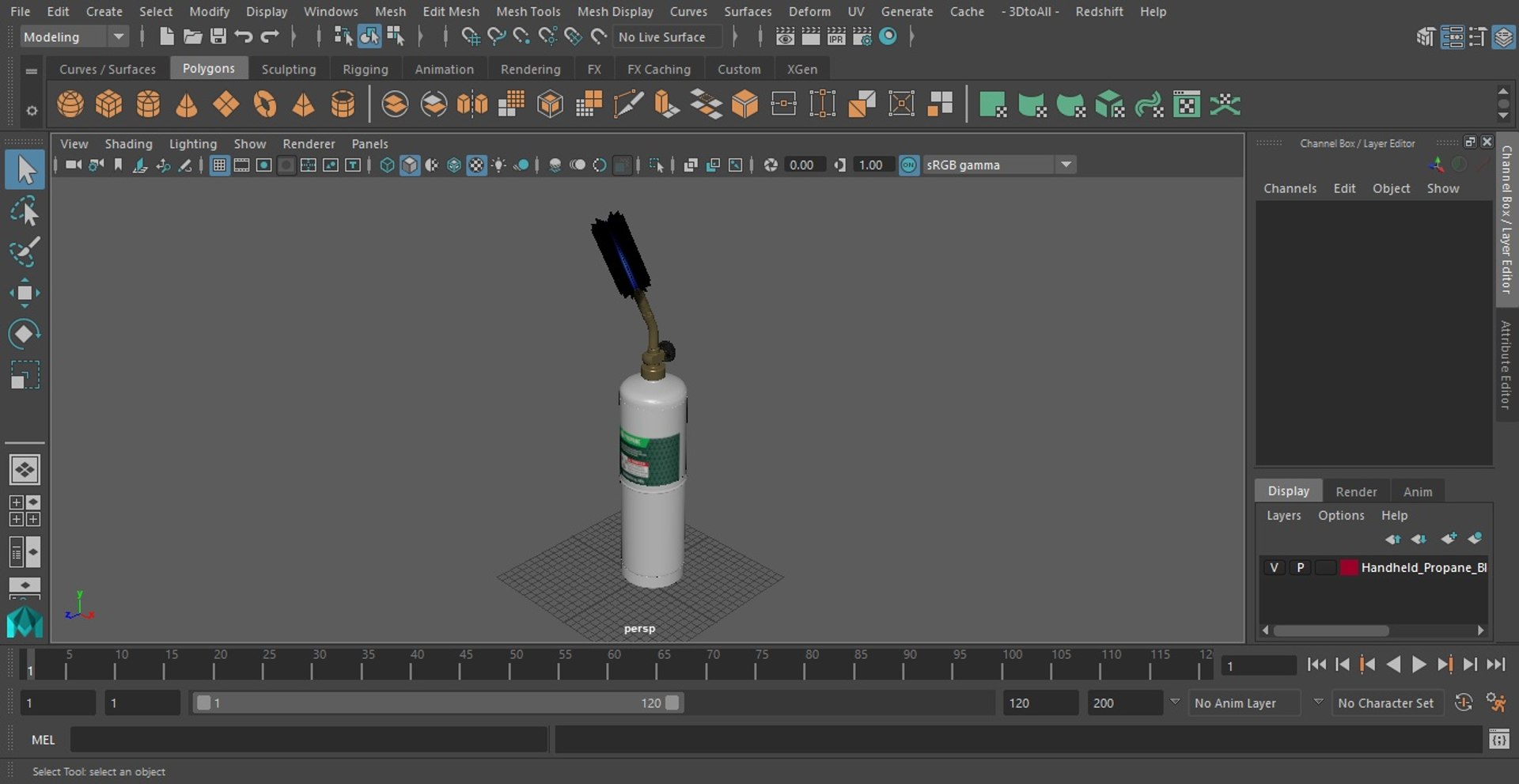Create a polygon pyramid from shelf

(304, 104)
